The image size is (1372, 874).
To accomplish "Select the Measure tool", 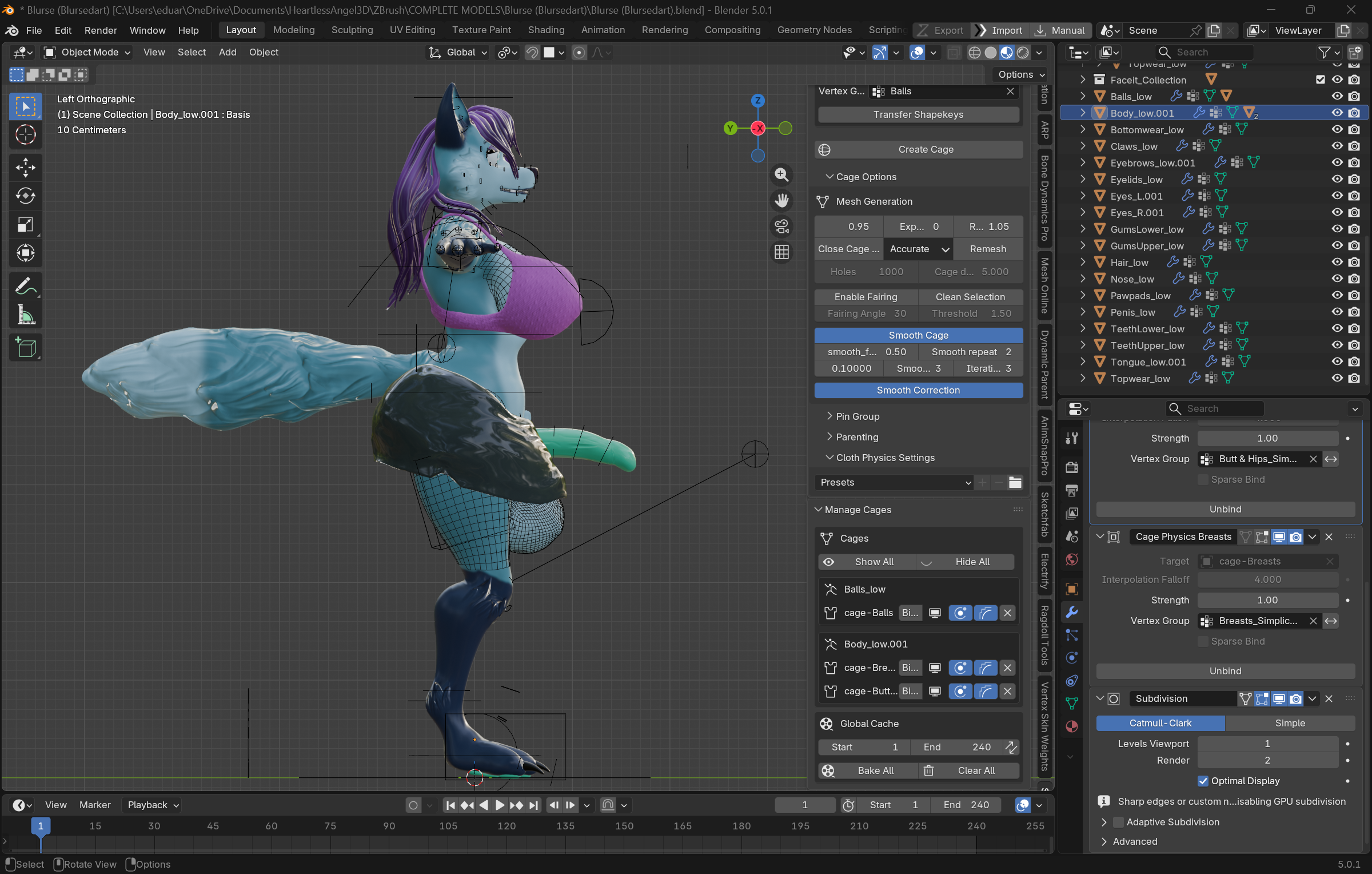I will (26, 315).
